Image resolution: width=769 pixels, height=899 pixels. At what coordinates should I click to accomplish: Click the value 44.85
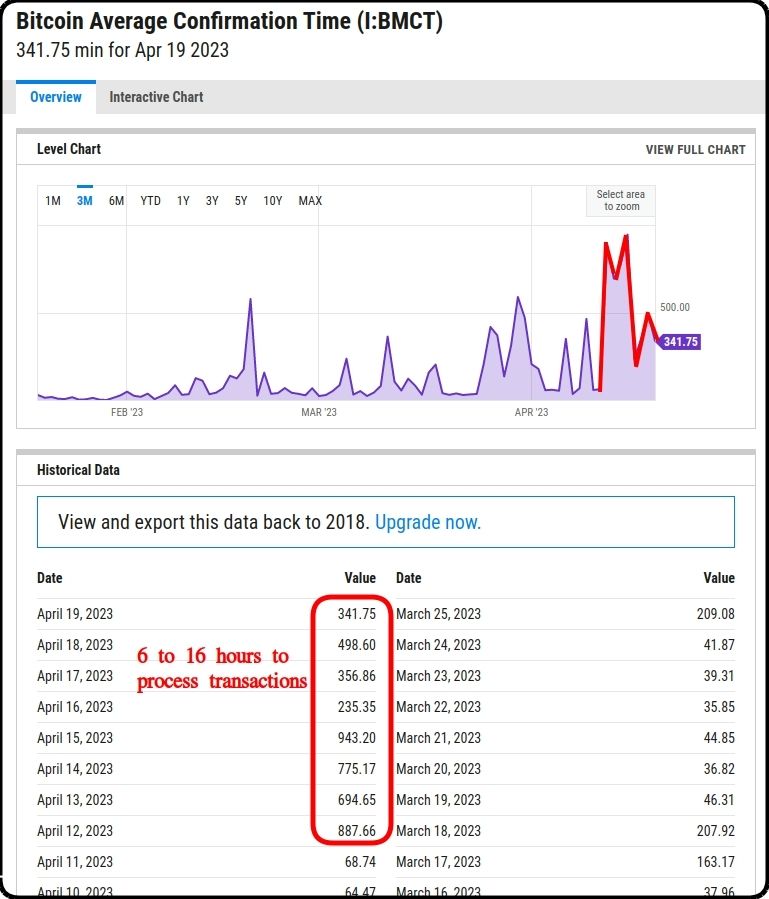[x=719, y=738]
